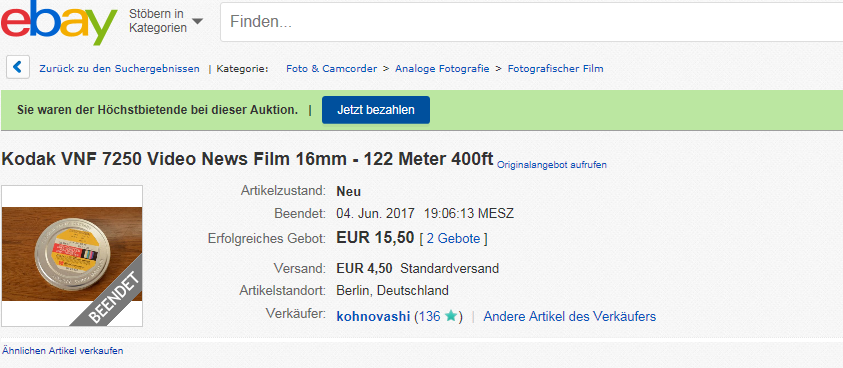
Task: Click Ähnlichen Artikel verkaufen link
Action: [x=62, y=351]
